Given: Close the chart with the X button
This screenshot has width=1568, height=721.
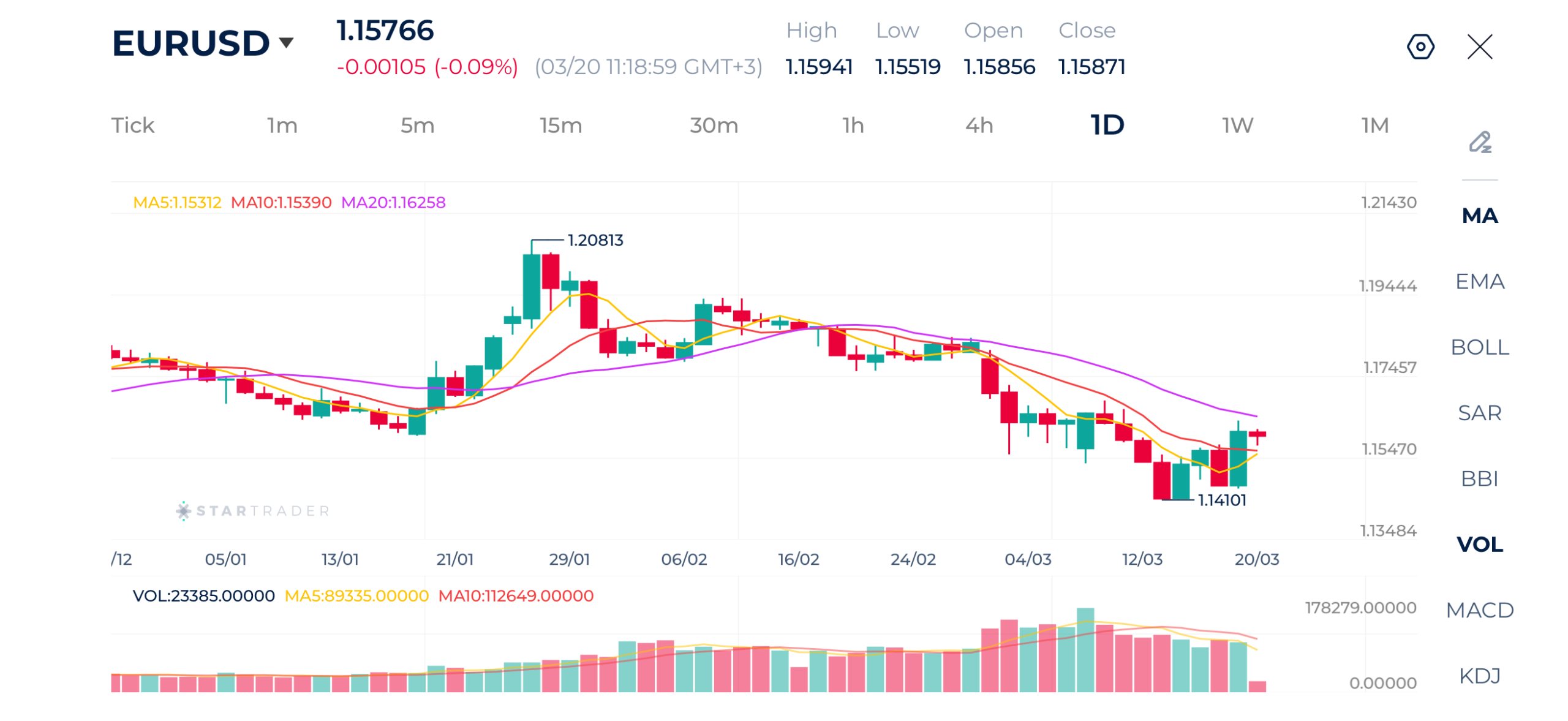Looking at the screenshot, I should tap(1480, 47).
